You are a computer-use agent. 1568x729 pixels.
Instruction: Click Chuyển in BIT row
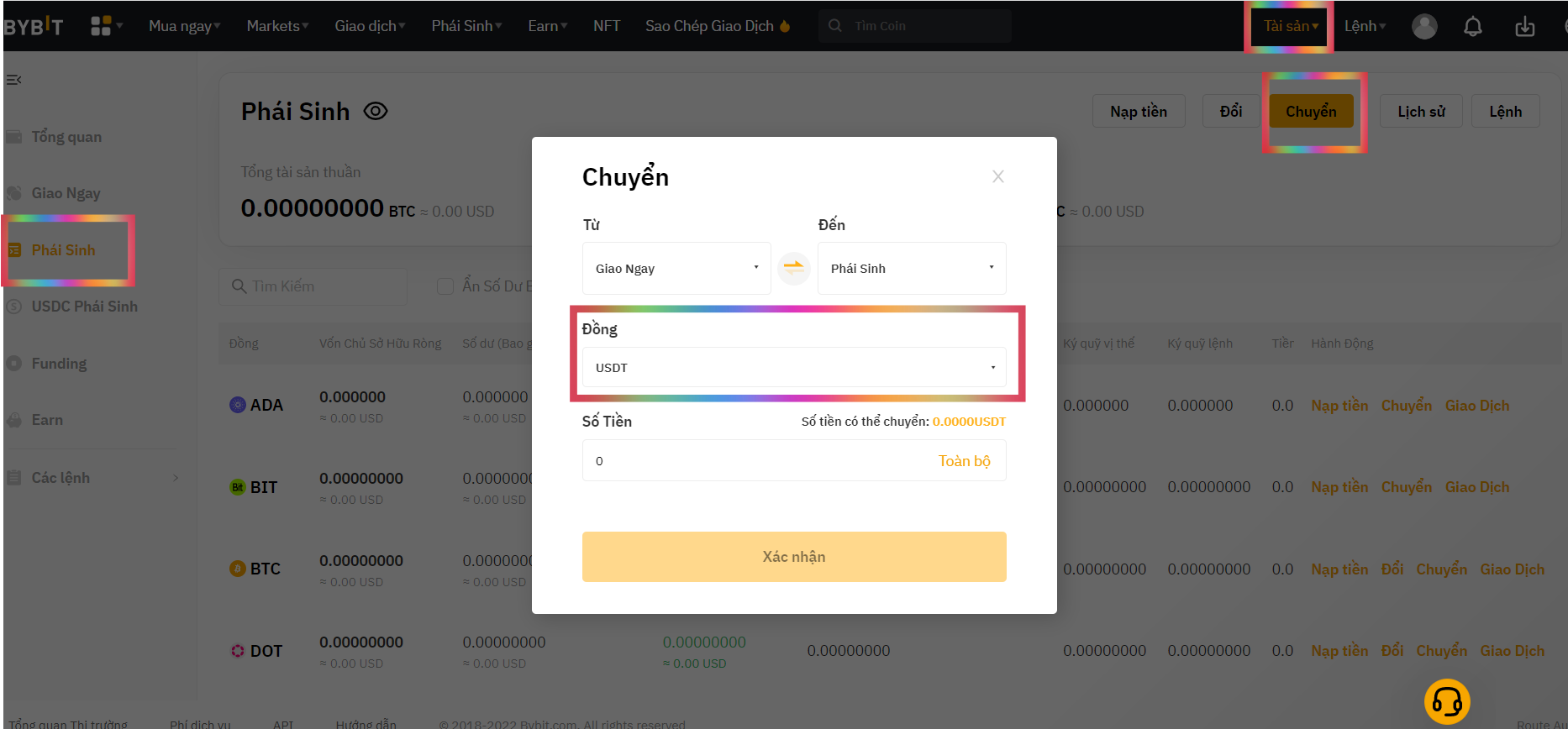(x=1407, y=487)
